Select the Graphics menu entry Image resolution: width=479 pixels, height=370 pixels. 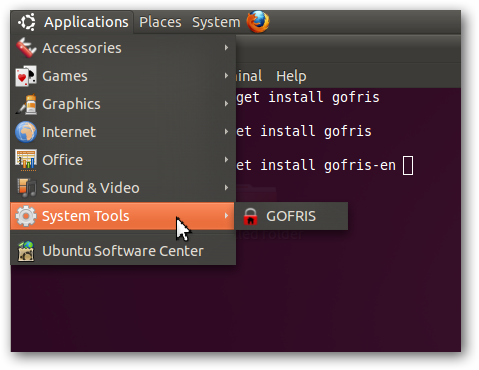point(123,104)
